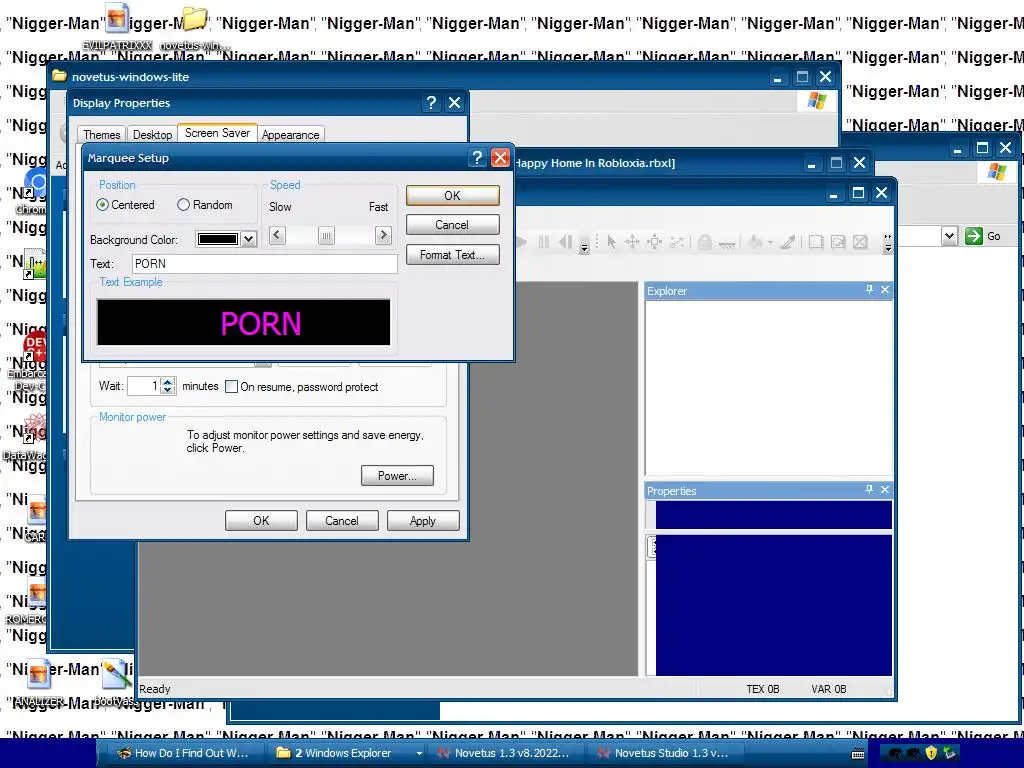Click Apply in Display Properties
This screenshot has height=768, width=1024.
(x=423, y=520)
